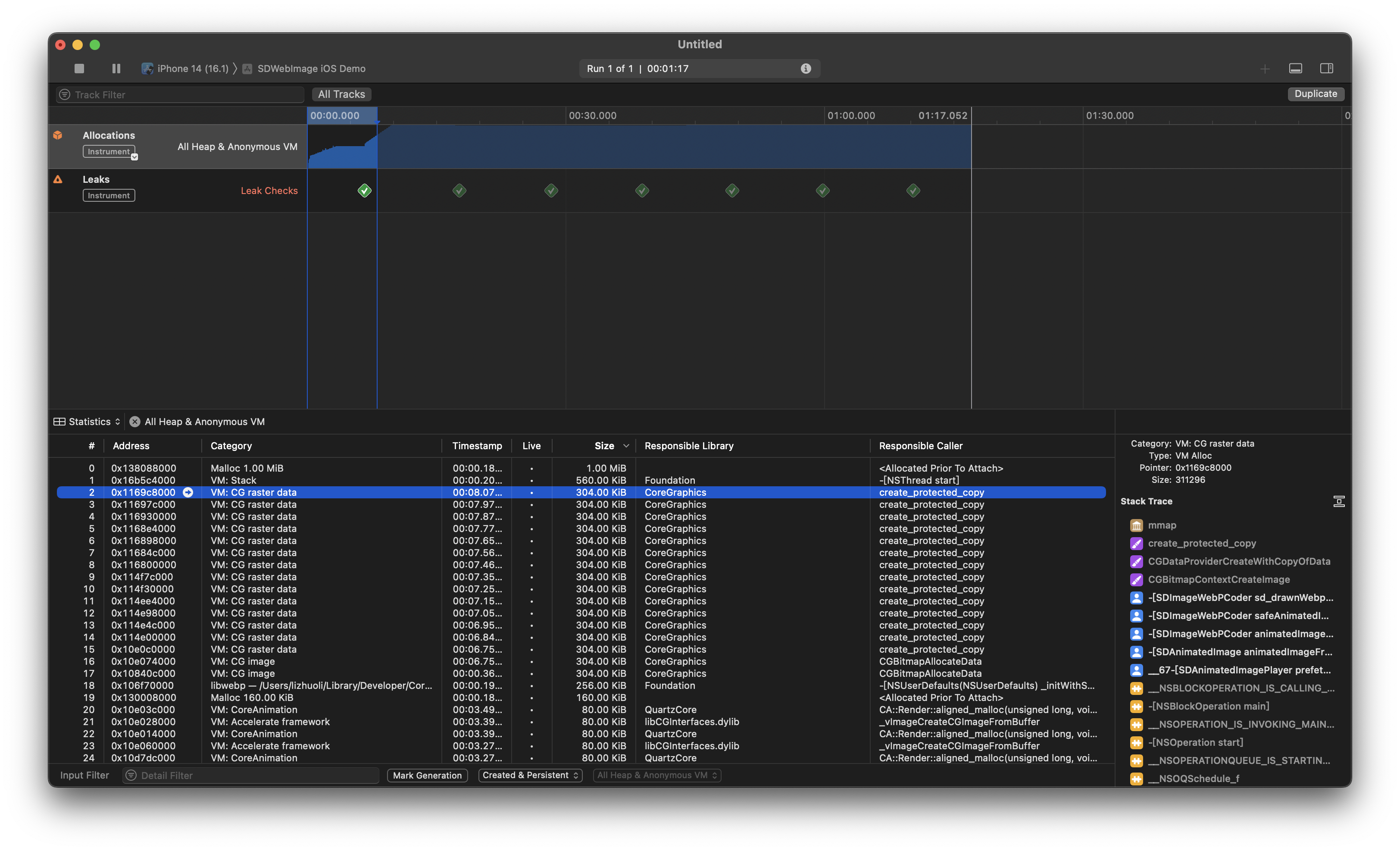Add an instrument with the plus icon
Viewport: 1400px width, 851px height.
click(x=1265, y=69)
